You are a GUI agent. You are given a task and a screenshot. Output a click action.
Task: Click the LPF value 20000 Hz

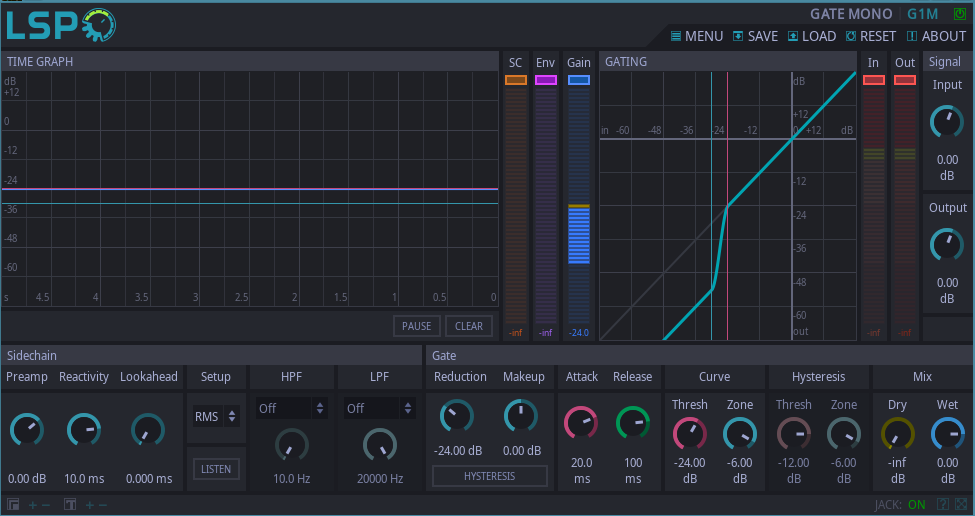(x=380, y=479)
